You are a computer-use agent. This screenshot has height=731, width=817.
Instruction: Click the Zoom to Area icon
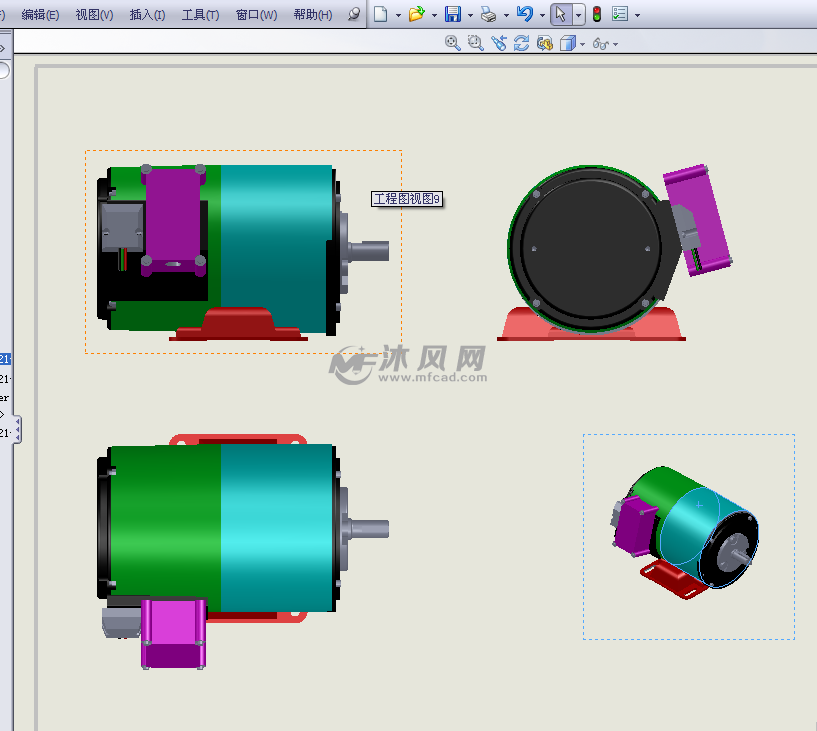[x=475, y=43]
